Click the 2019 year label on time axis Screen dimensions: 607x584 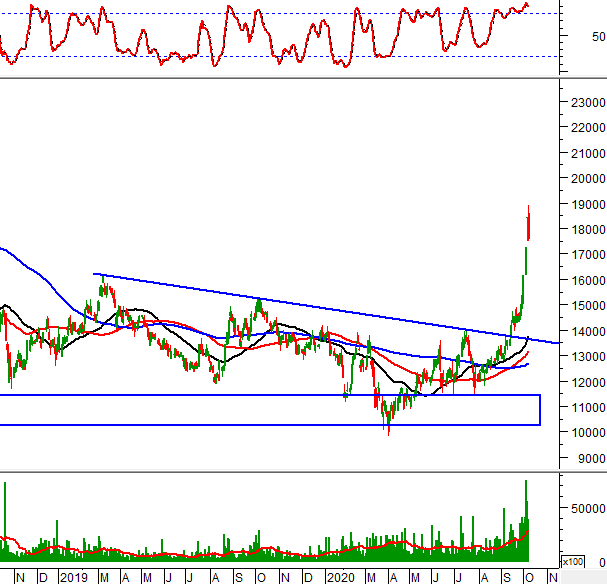(74, 578)
